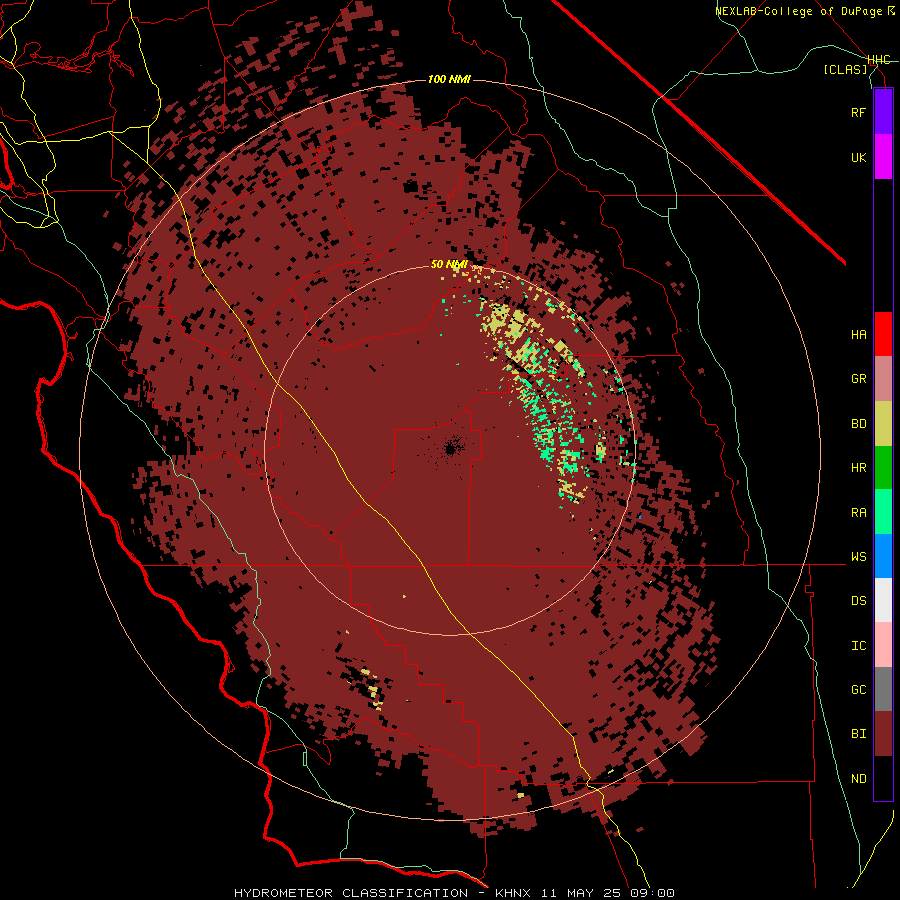Click the HA red legend swatch
The height and width of the screenshot is (900, 900).
883,334
